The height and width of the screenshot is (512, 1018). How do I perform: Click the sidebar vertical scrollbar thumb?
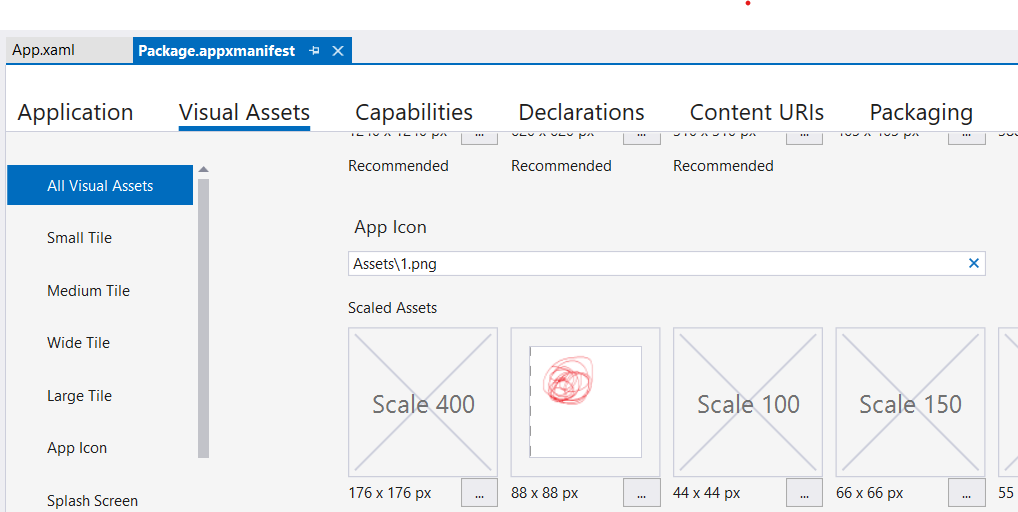coord(203,318)
